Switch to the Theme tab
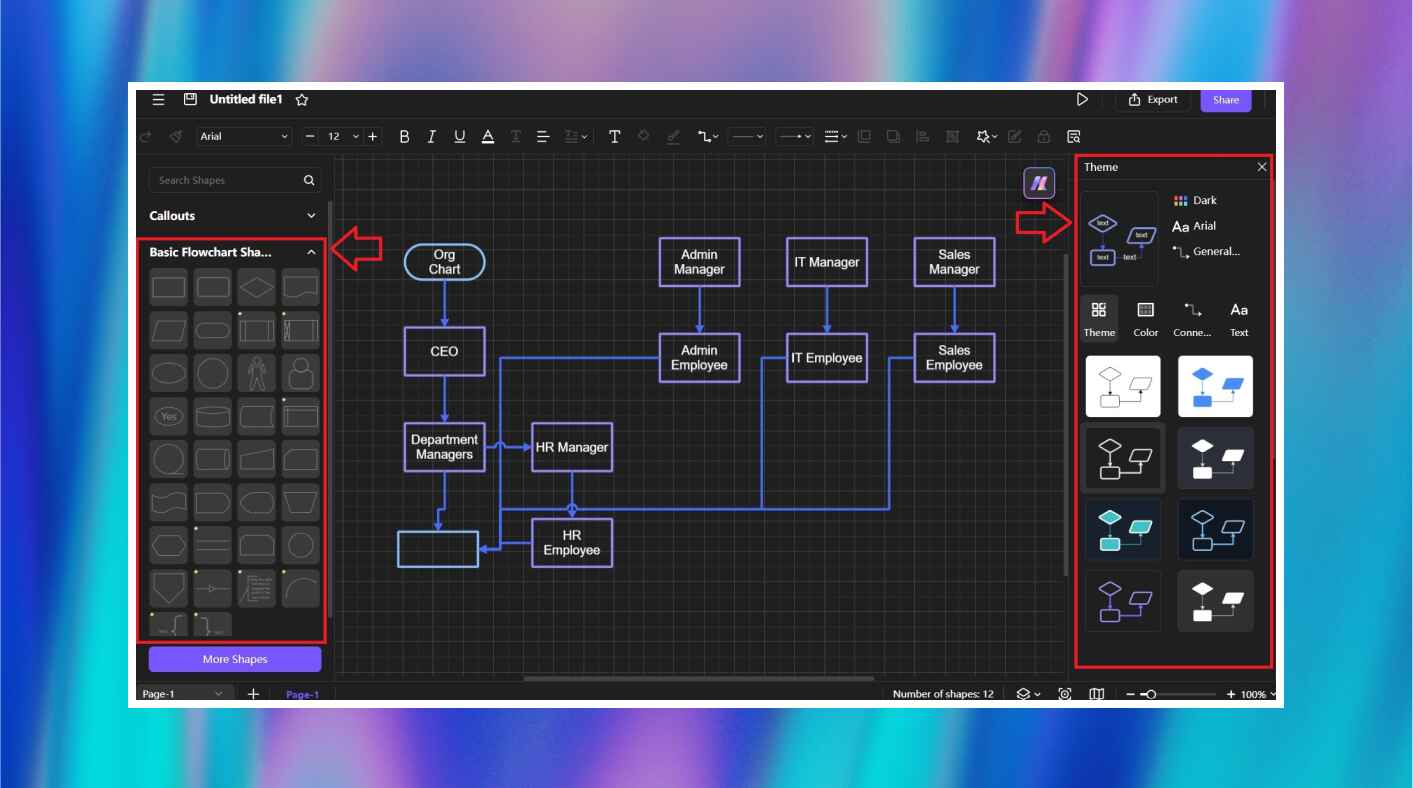 [1099, 319]
